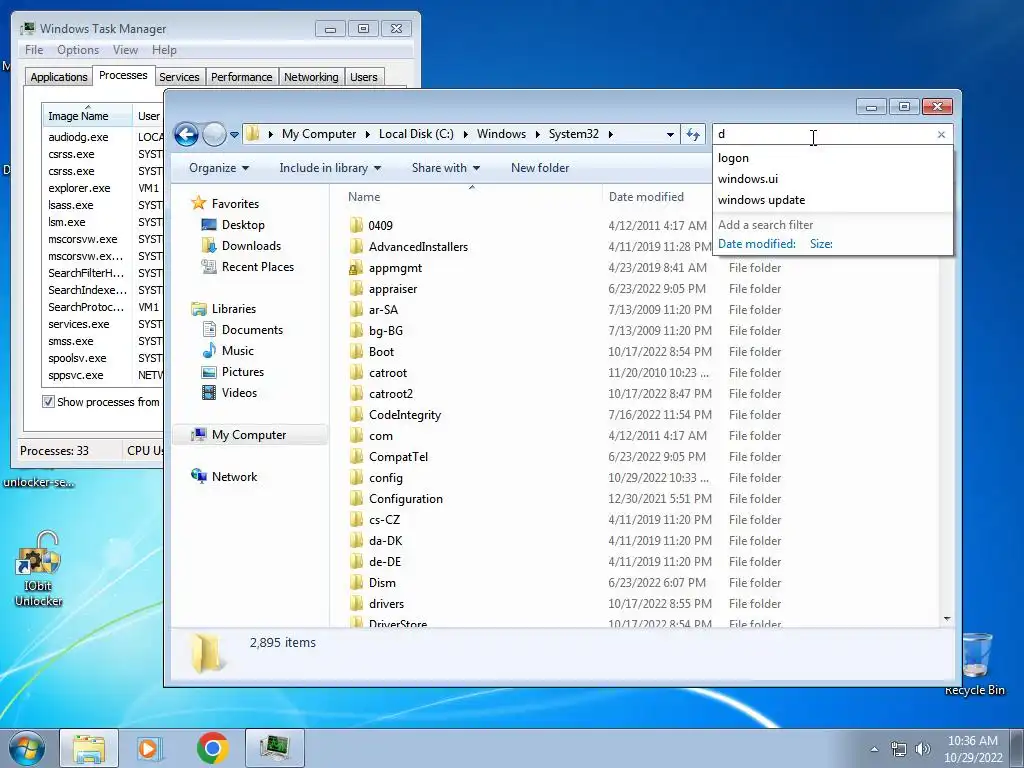Switch to Users tab in Task Manager
Screen dimensions: 1024x768
[364, 77]
